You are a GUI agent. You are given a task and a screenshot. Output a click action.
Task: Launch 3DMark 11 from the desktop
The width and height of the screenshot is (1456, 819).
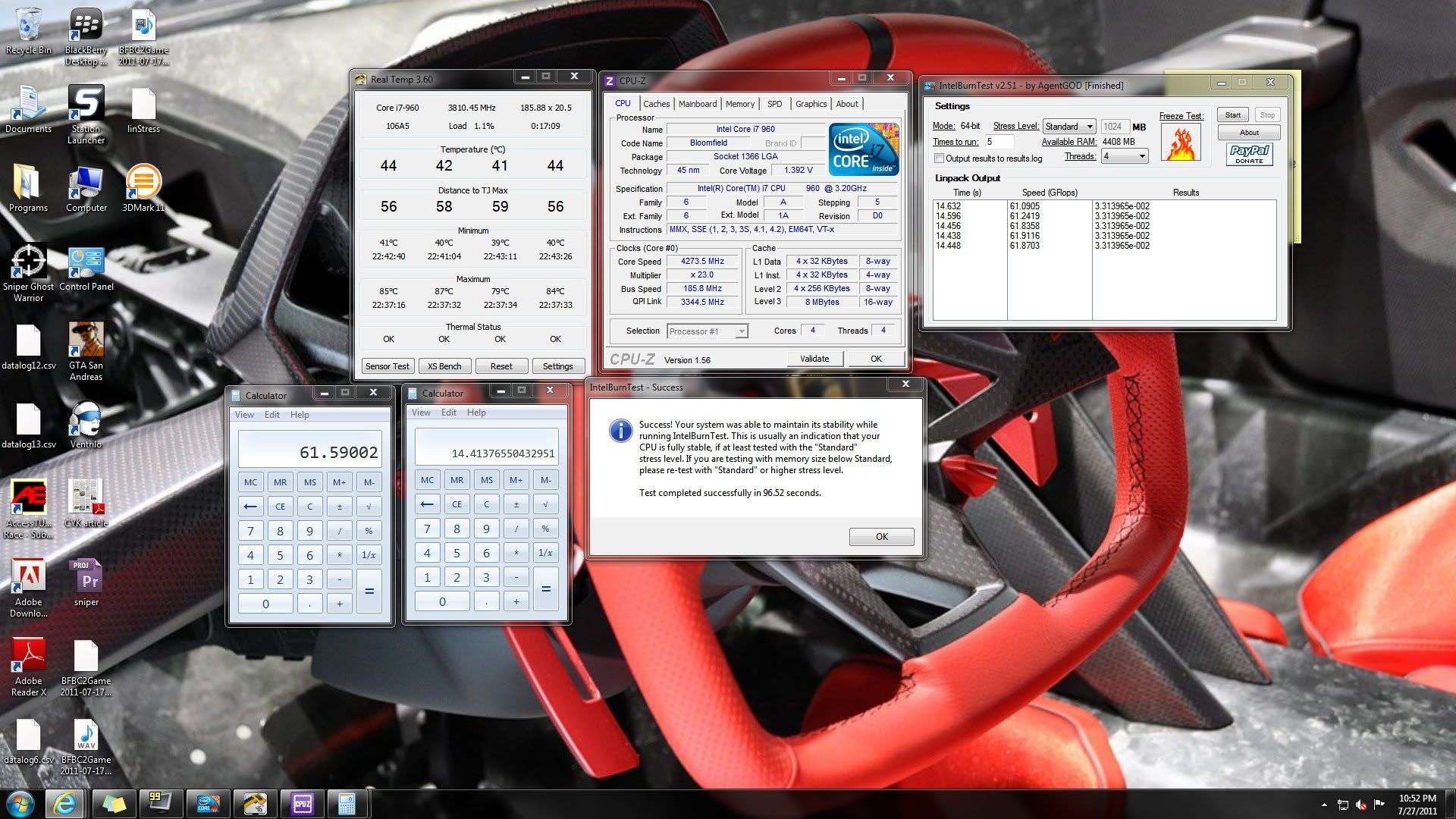tap(144, 182)
